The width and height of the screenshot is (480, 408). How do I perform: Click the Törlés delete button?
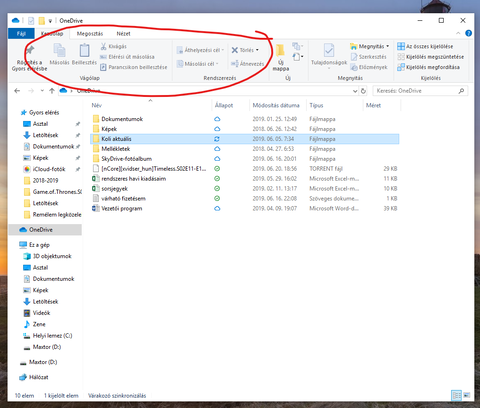tap(245, 50)
